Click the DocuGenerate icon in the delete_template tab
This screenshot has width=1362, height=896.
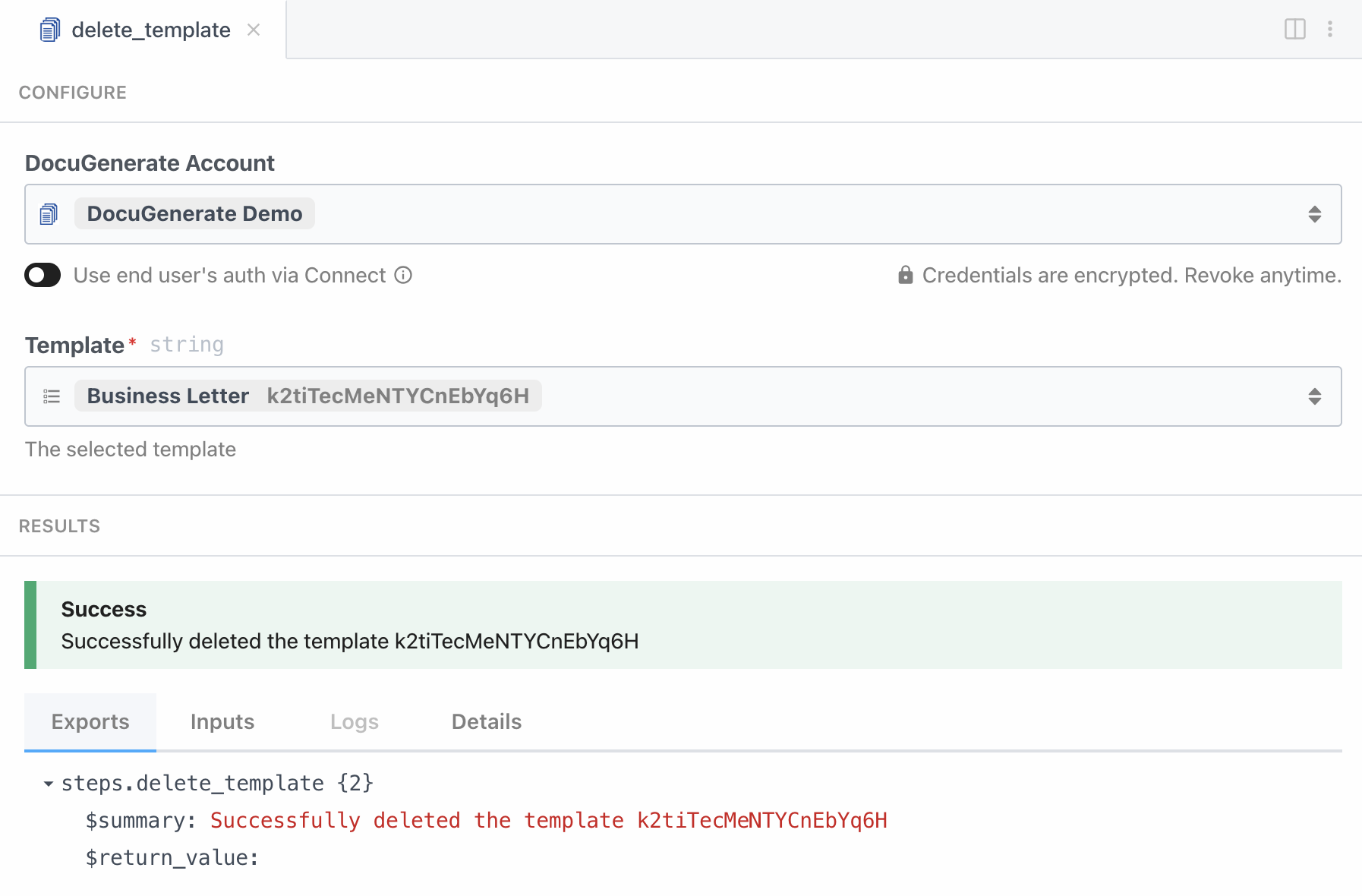(49, 30)
